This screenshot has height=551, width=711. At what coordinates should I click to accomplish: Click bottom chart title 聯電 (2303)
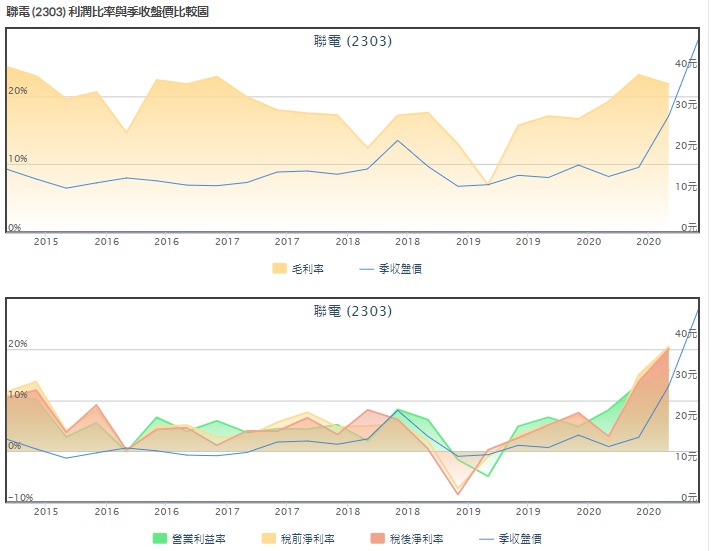(x=353, y=311)
